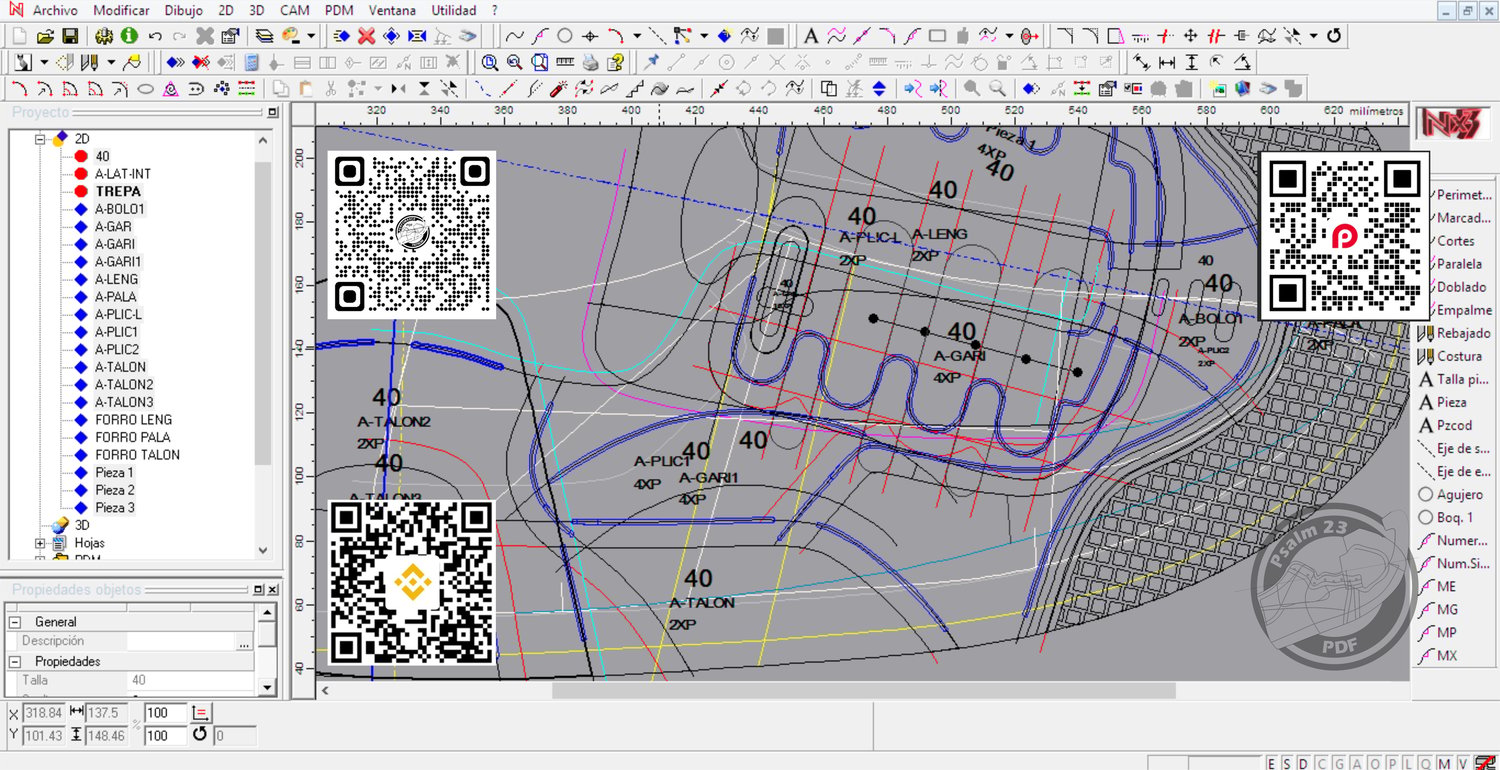Choose the Rebajado line type
Image resolution: width=1500 pixels, height=770 pixels.
1455,333
